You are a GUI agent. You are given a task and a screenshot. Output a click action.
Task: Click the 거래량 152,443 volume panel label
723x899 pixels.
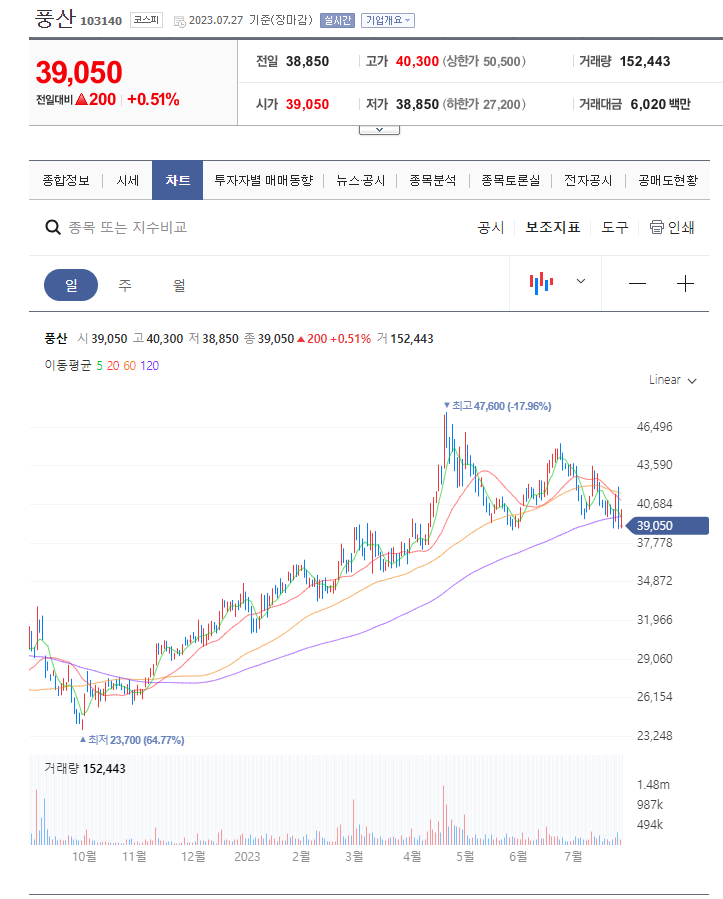pyautogui.click(x=85, y=769)
